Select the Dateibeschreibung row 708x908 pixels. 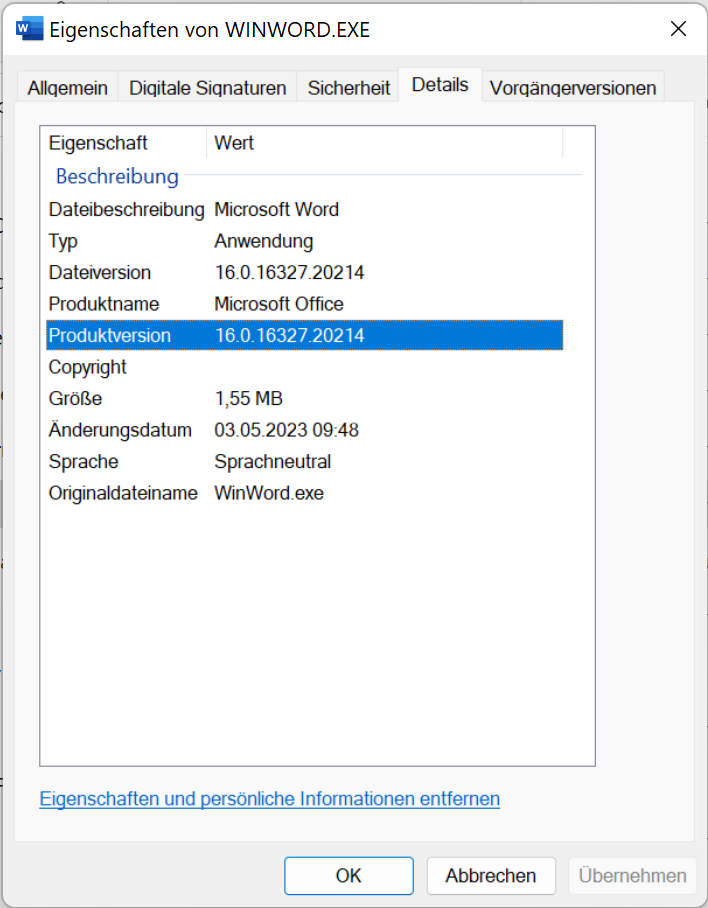304,209
